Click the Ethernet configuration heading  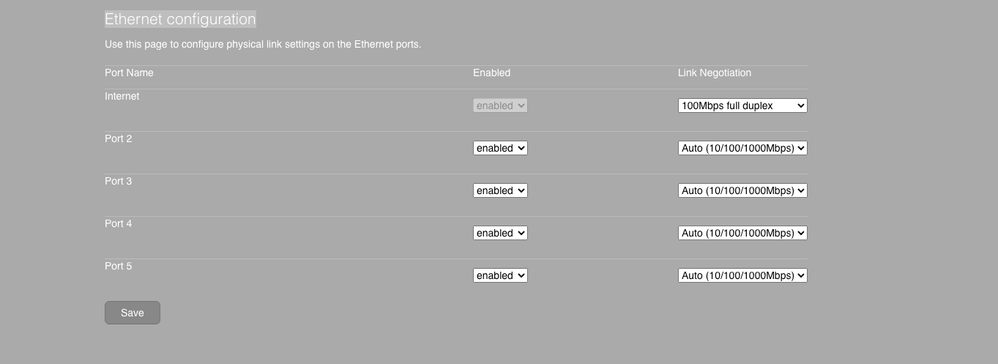tap(180, 19)
